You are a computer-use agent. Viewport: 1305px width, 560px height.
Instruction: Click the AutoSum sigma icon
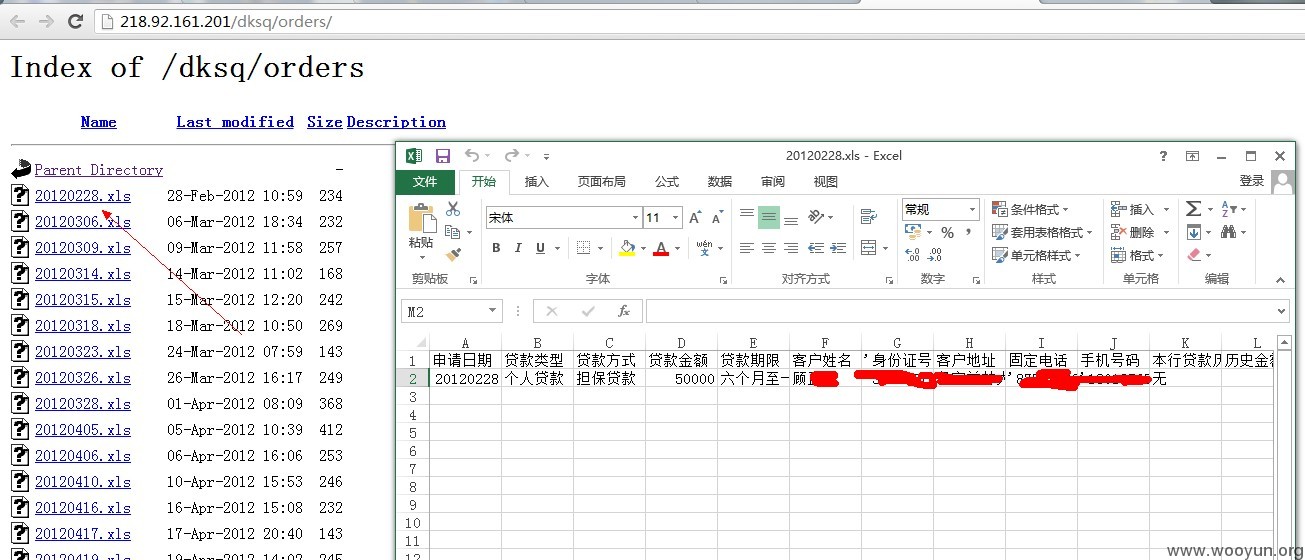point(1193,209)
